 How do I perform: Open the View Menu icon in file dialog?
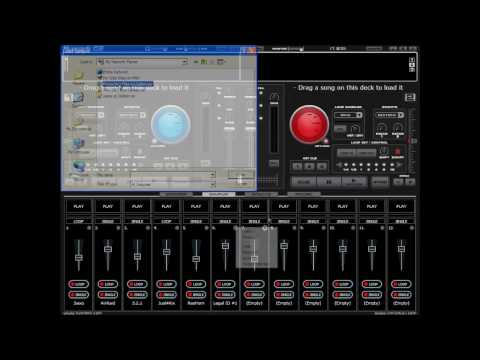point(221,62)
